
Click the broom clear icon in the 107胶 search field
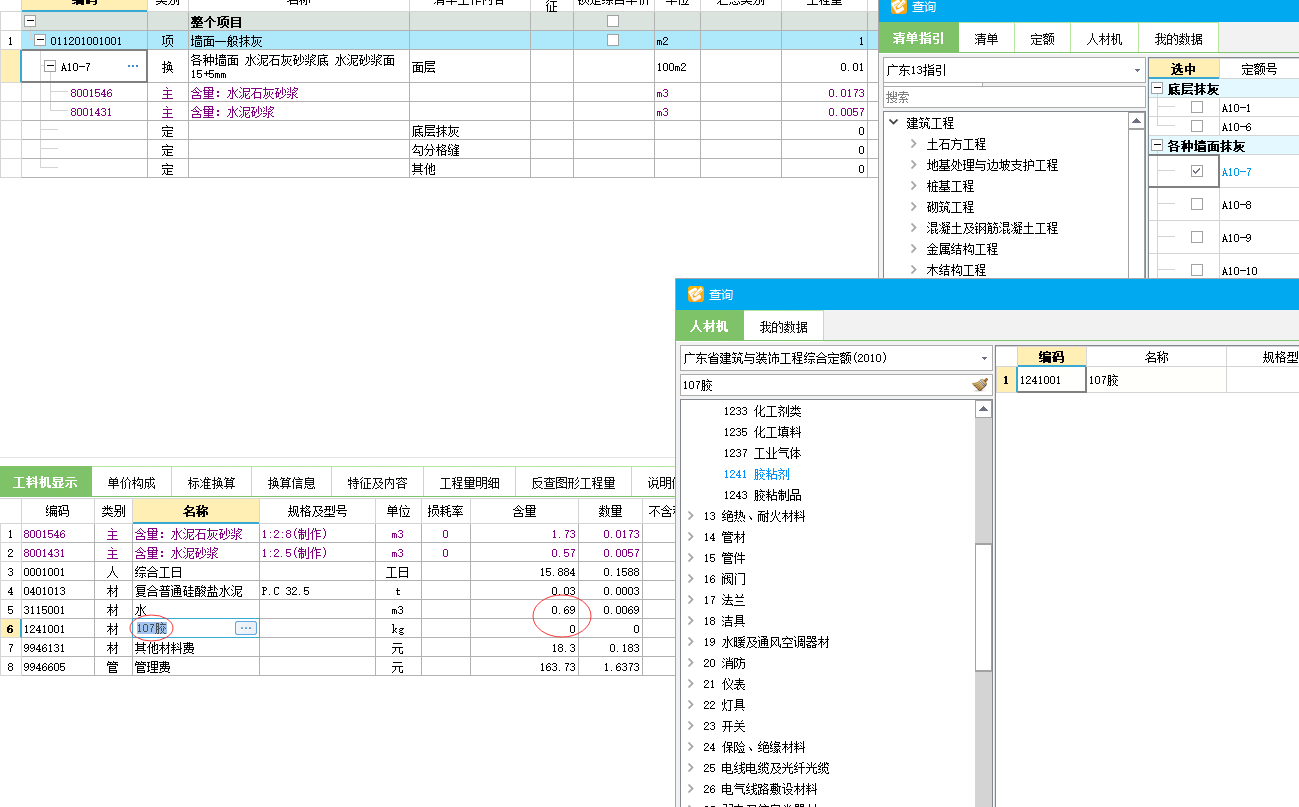click(x=980, y=384)
